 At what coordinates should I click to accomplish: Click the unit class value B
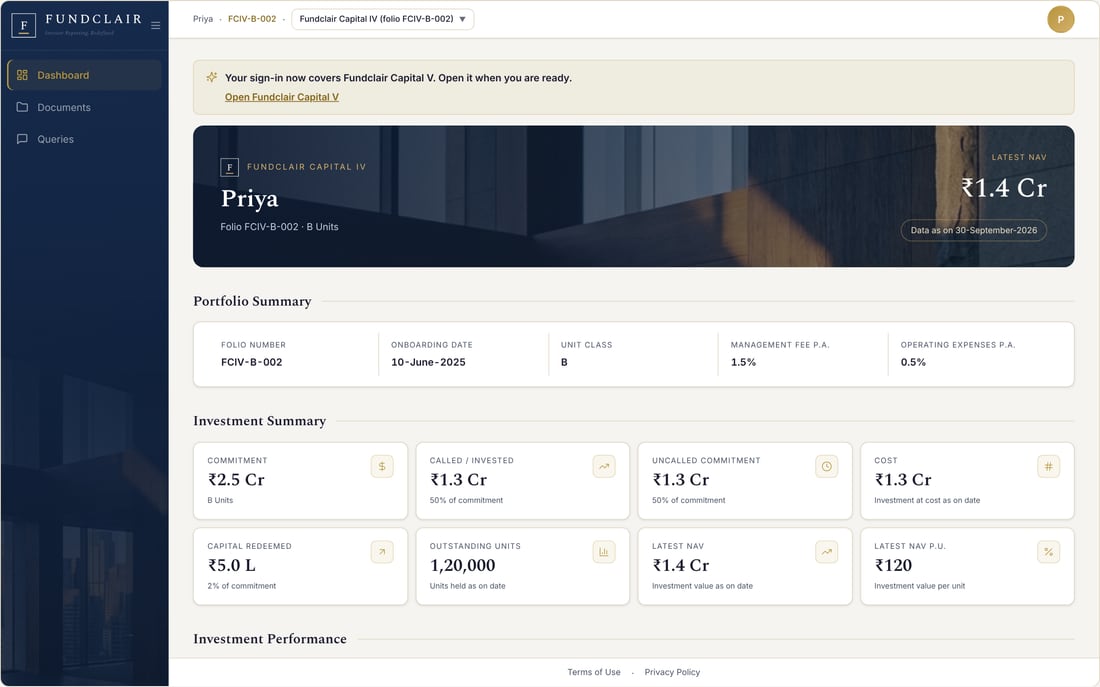[x=564, y=362]
